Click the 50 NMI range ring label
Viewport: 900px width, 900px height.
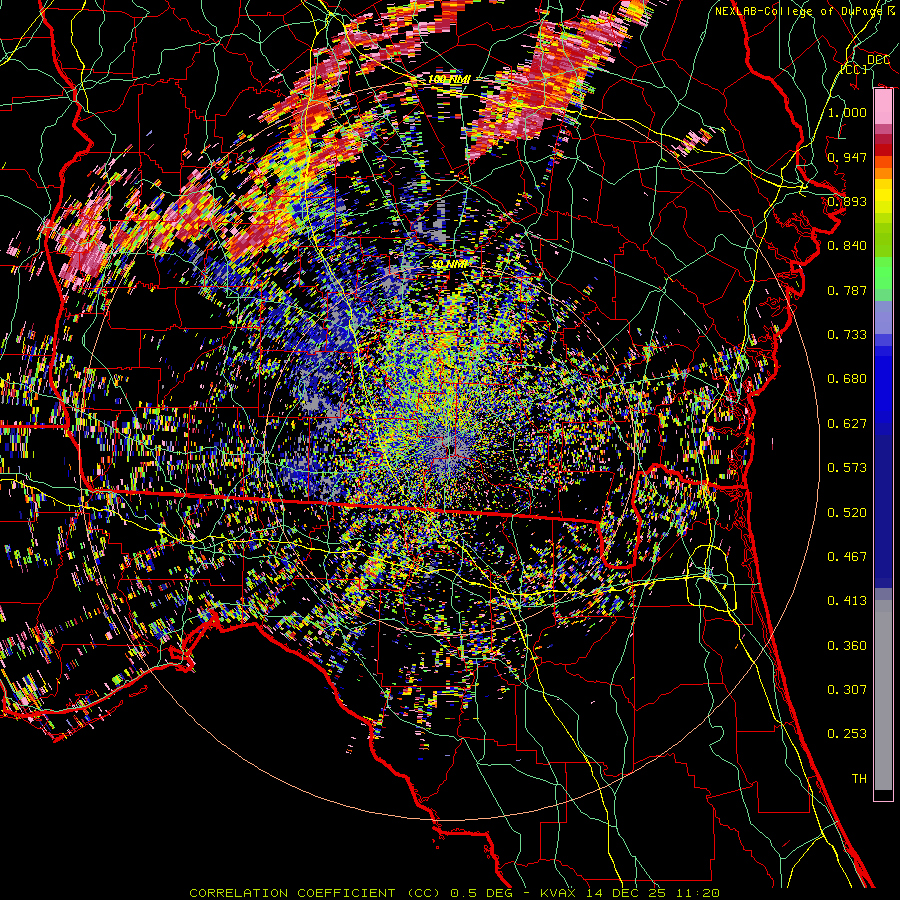[449, 265]
